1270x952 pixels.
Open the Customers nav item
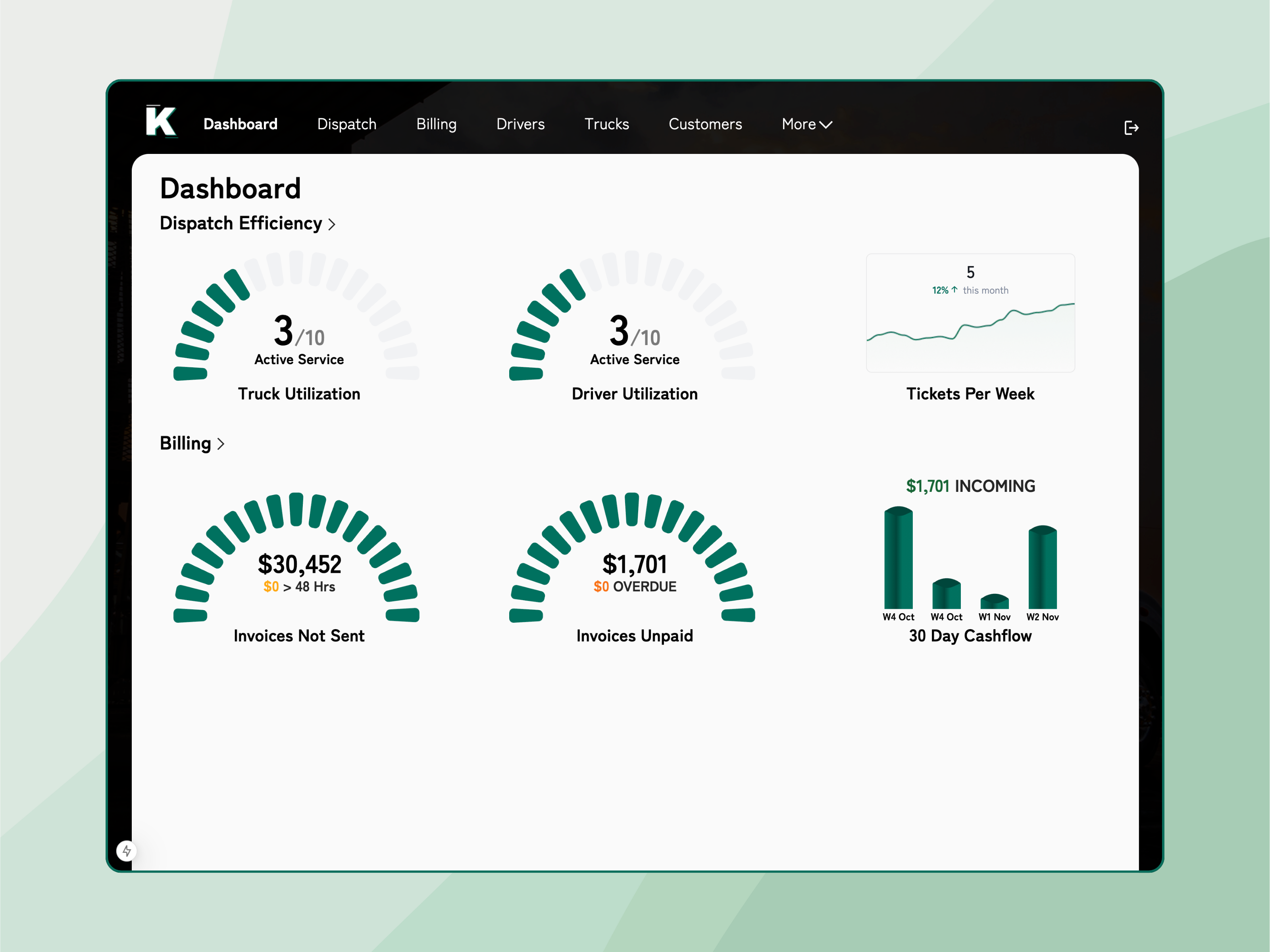[705, 124]
